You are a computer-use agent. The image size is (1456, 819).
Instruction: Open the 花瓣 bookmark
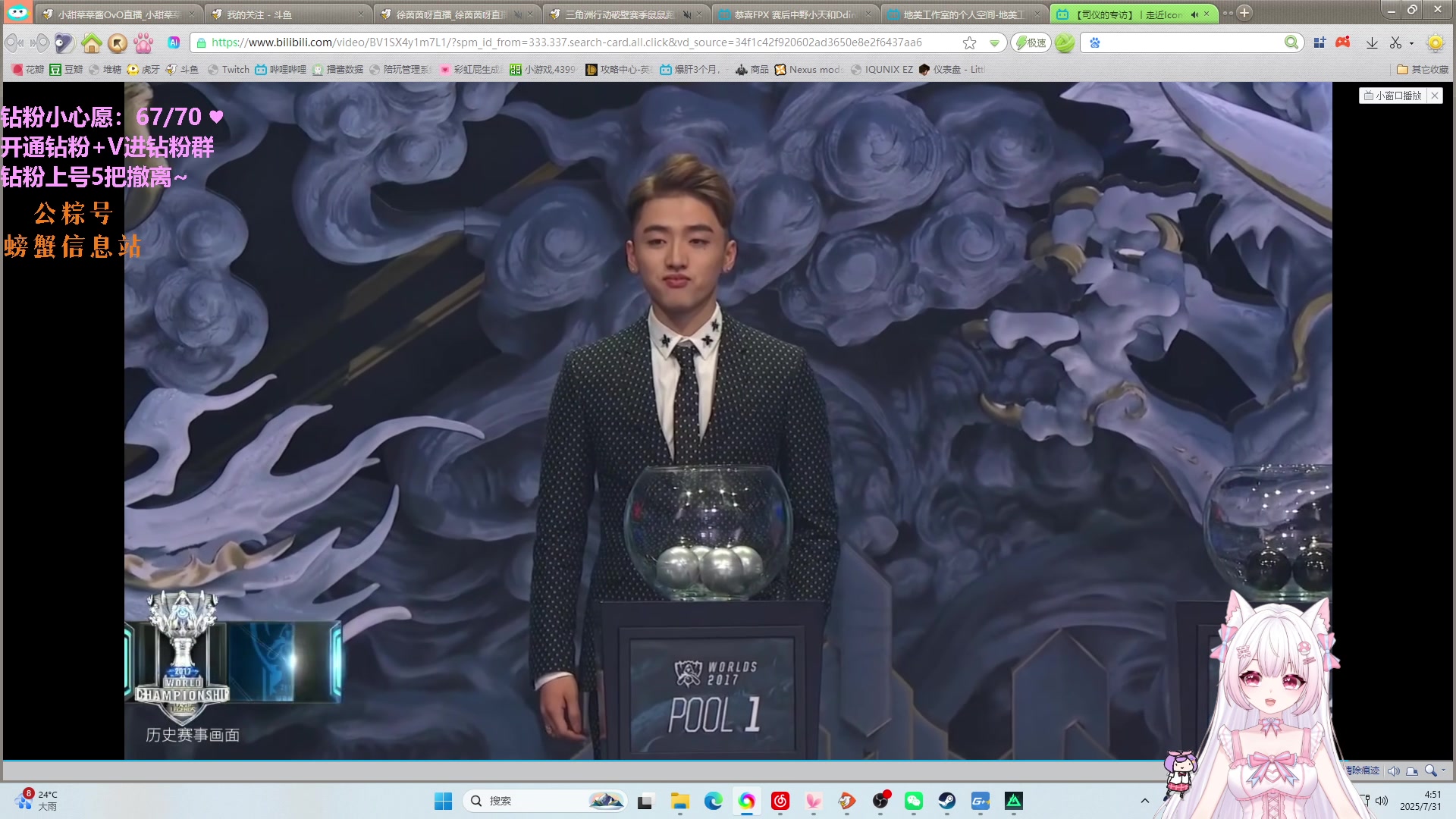28,69
